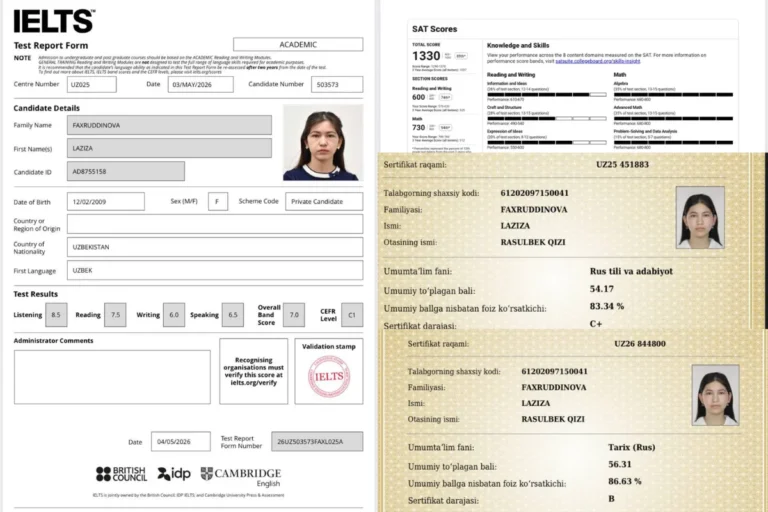
Task: Click the Test Report Form title
Action: (x=51, y=46)
